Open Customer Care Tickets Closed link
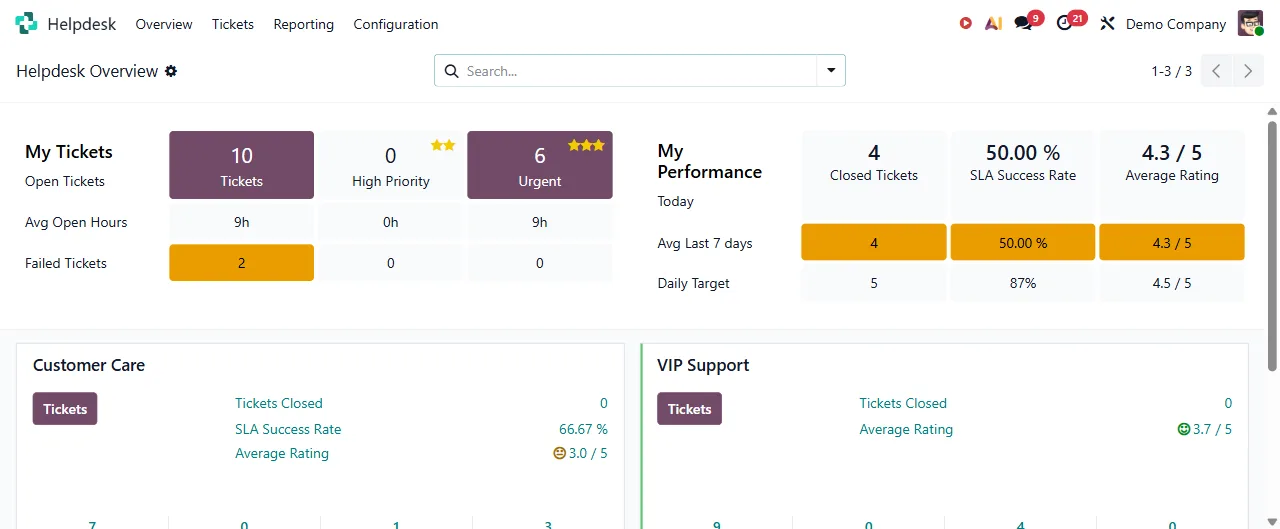 point(279,403)
